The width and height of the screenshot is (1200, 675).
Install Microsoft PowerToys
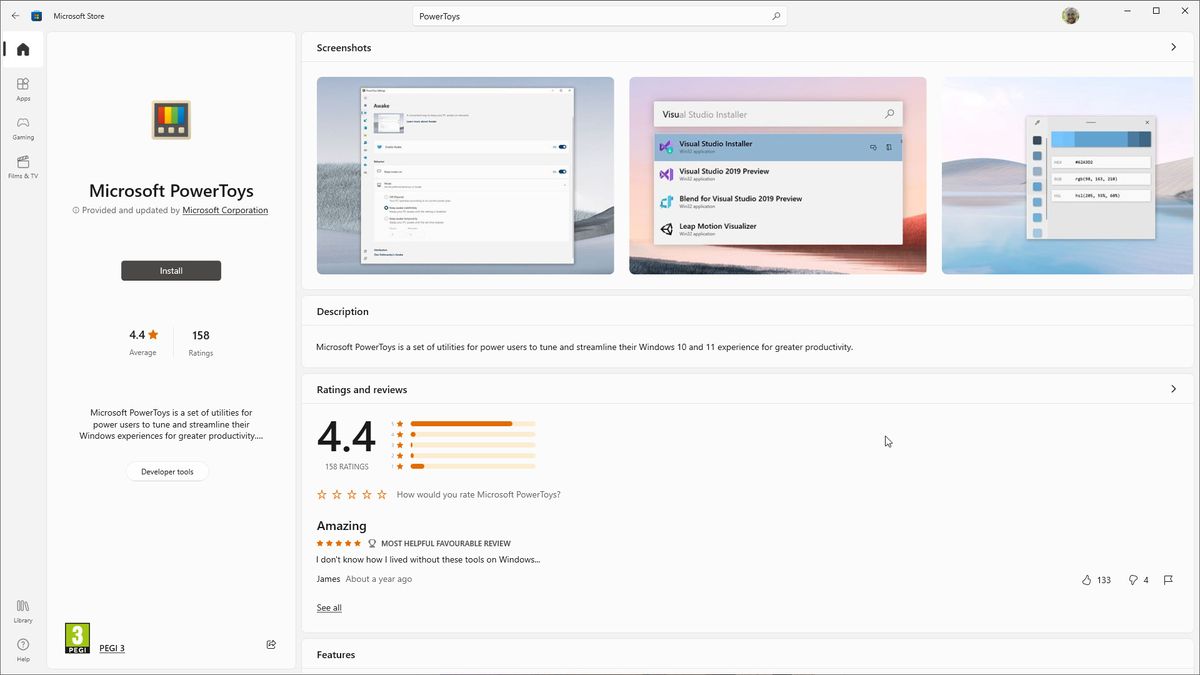coord(170,270)
